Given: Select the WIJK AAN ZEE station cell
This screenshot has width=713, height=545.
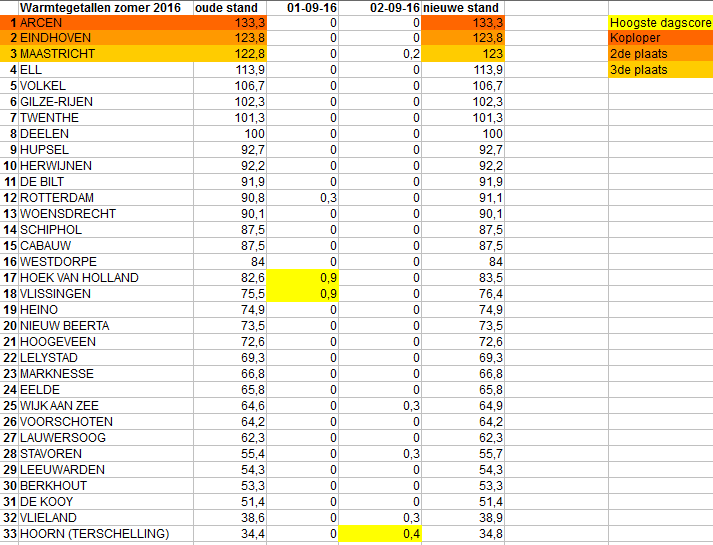Looking at the screenshot, I should click(x=106, y=405).
